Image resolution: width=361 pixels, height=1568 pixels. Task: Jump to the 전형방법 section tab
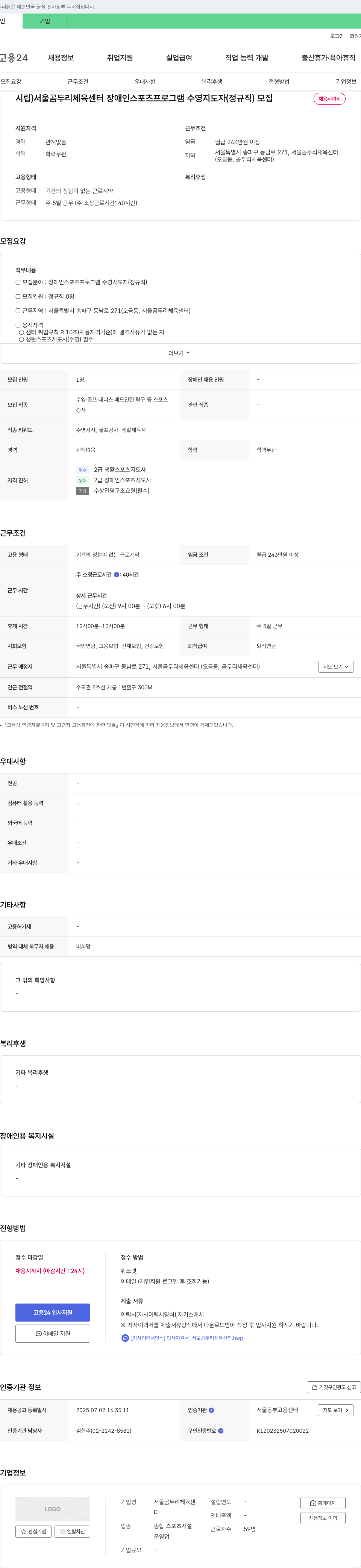tap(279, 82)
